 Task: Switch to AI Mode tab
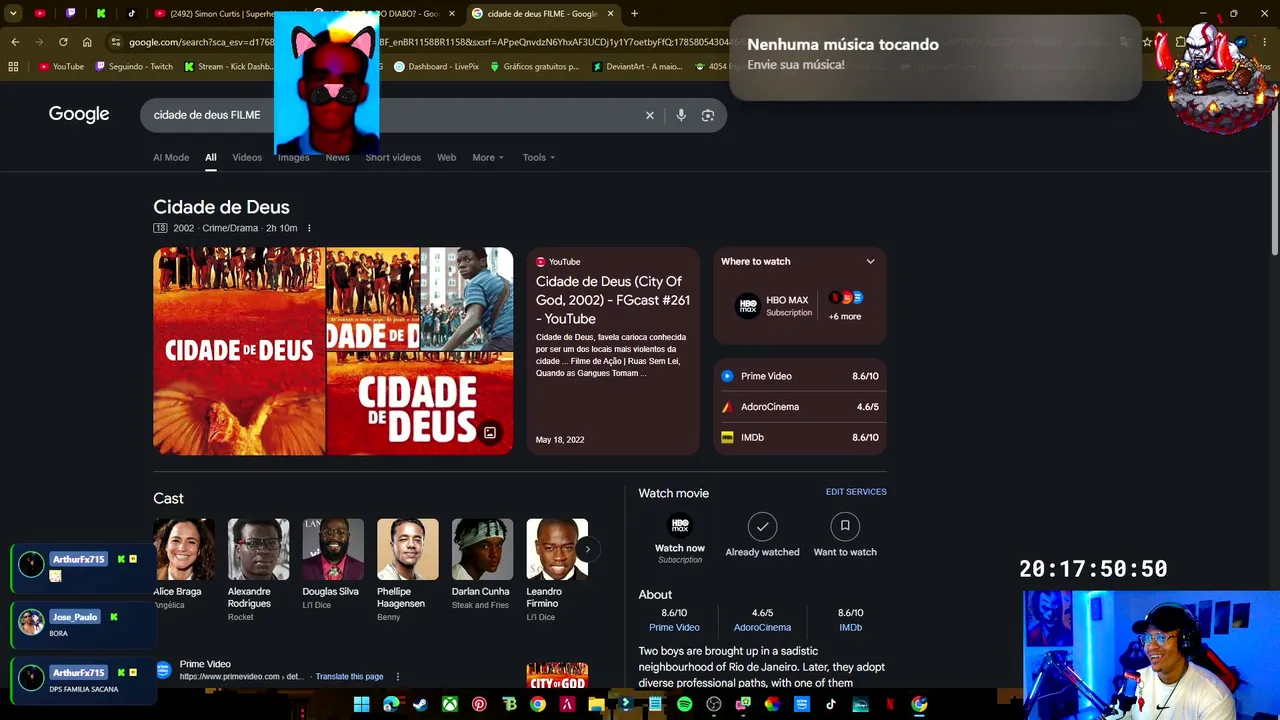(x=171, y=157)
